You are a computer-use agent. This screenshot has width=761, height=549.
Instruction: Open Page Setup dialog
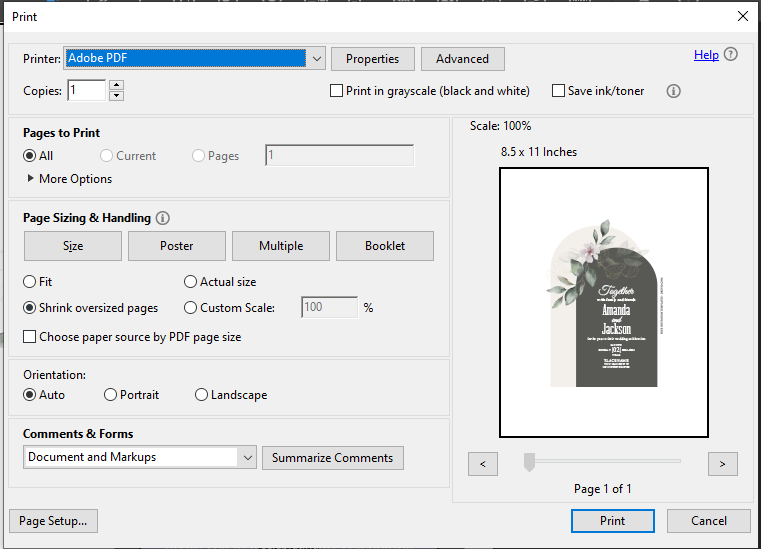(53, 521)
